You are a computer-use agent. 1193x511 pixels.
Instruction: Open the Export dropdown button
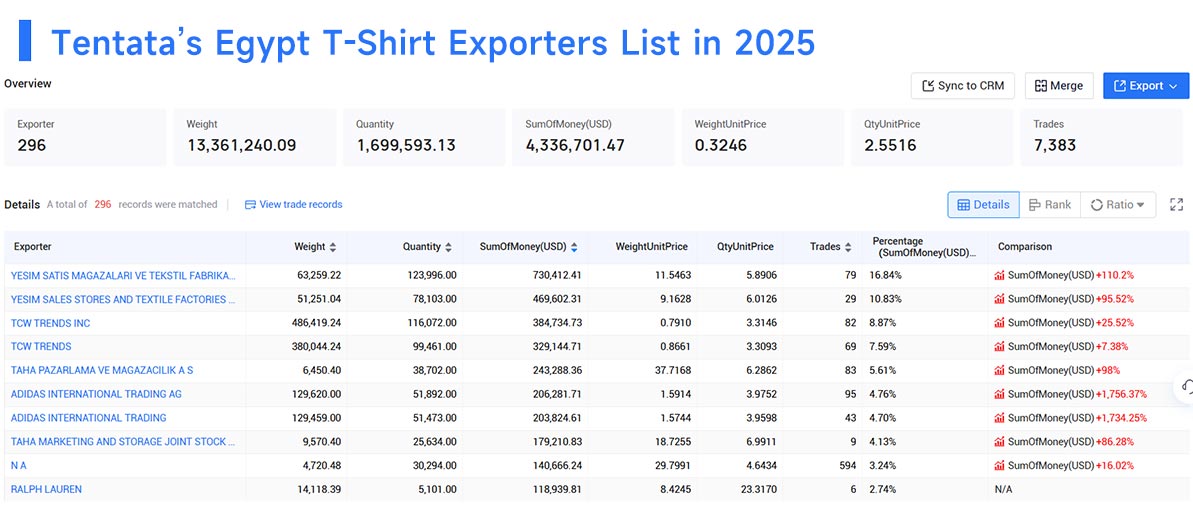point(1146,86)
